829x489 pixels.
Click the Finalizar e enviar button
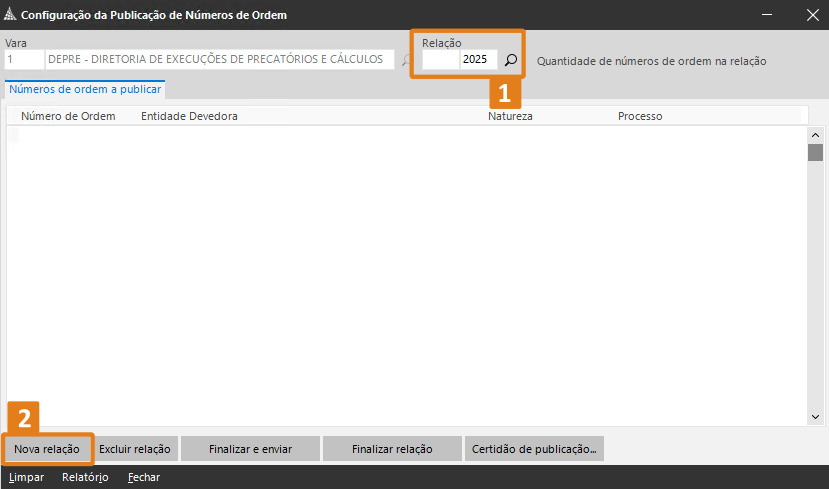pos(250,449)
